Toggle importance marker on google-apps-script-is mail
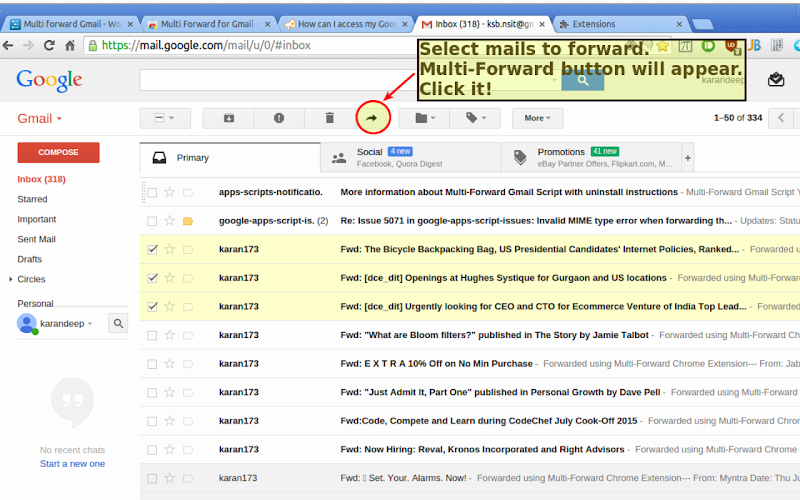The height and width of the screenshot is (500, 800). 188,221
